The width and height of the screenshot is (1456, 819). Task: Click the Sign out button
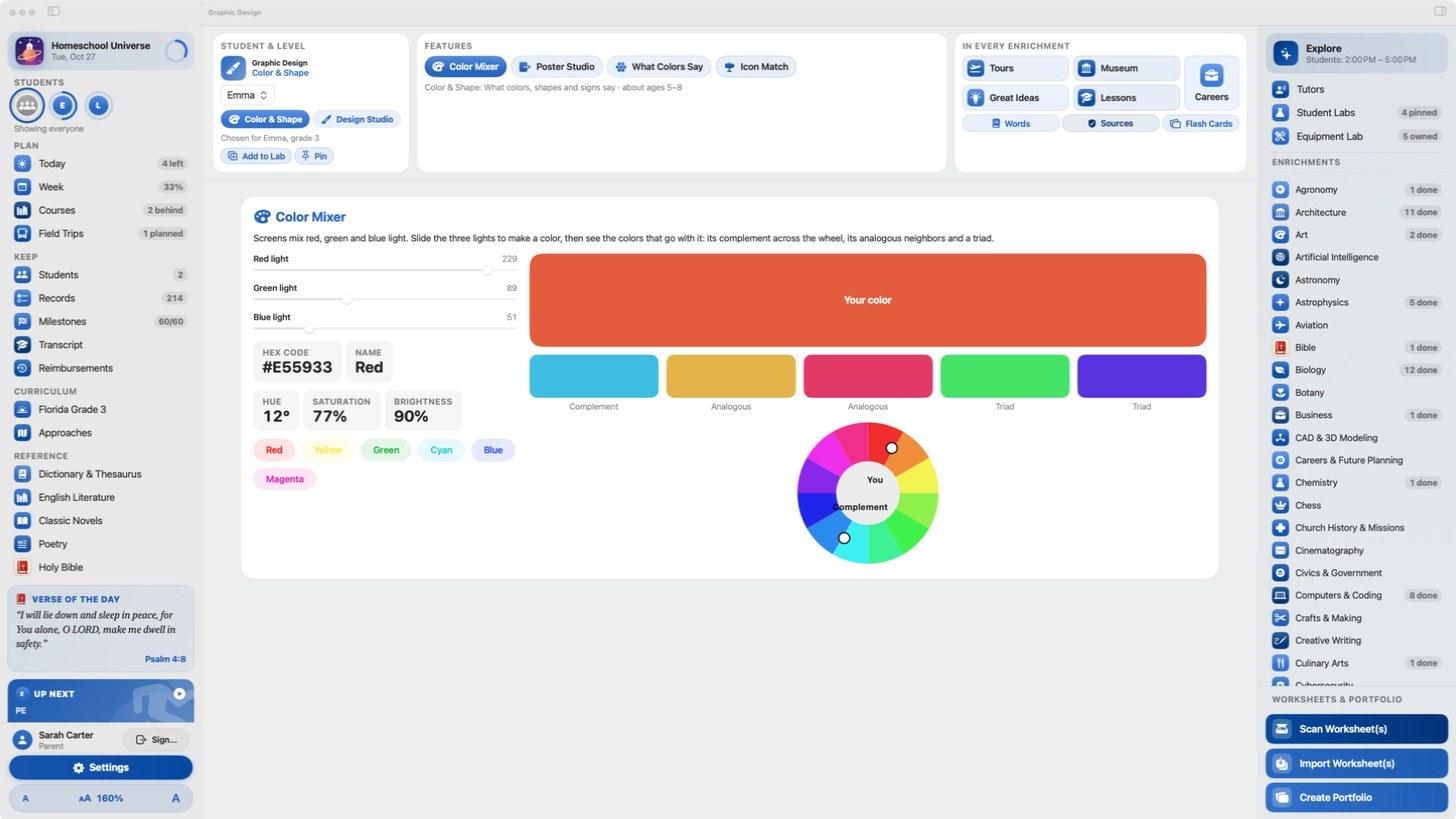coord(156,740)
